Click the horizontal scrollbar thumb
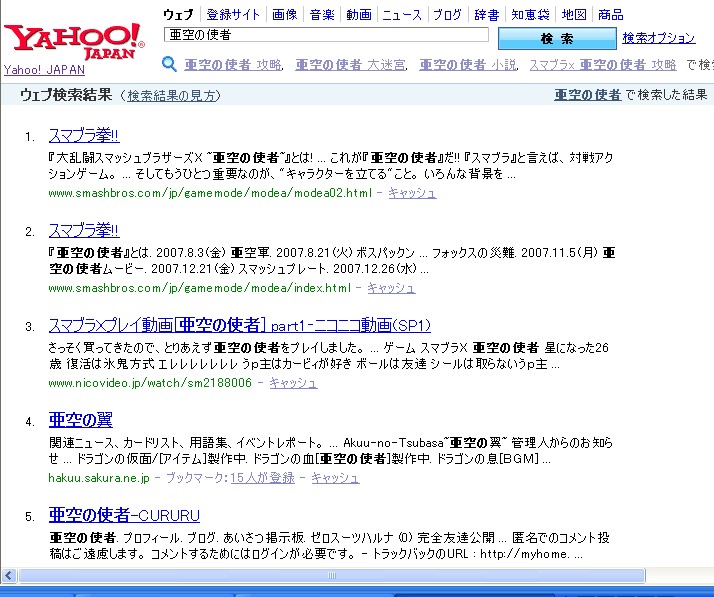 [332, 576]
